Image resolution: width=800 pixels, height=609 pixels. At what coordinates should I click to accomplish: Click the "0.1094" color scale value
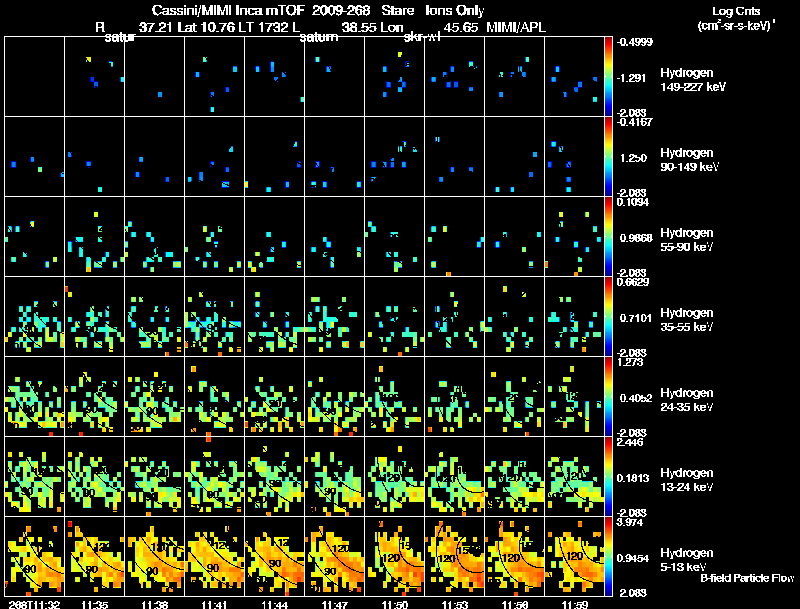coord(633,202)
